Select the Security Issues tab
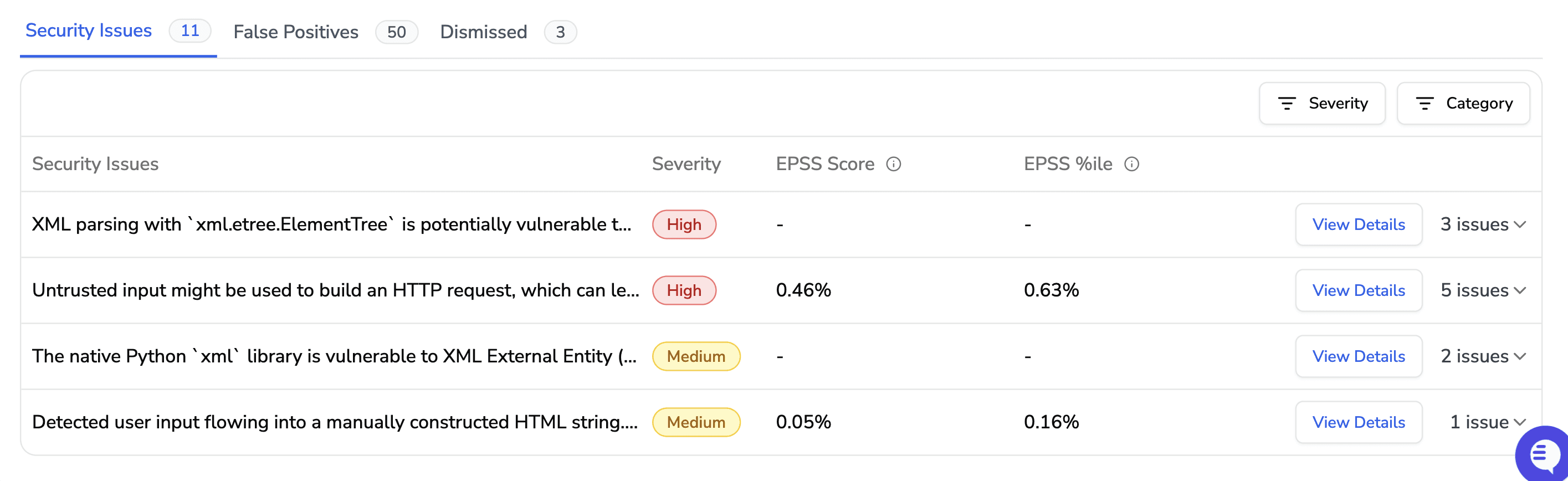The height and width of the screenshot is (481, 1568). [x=89, y=30]
